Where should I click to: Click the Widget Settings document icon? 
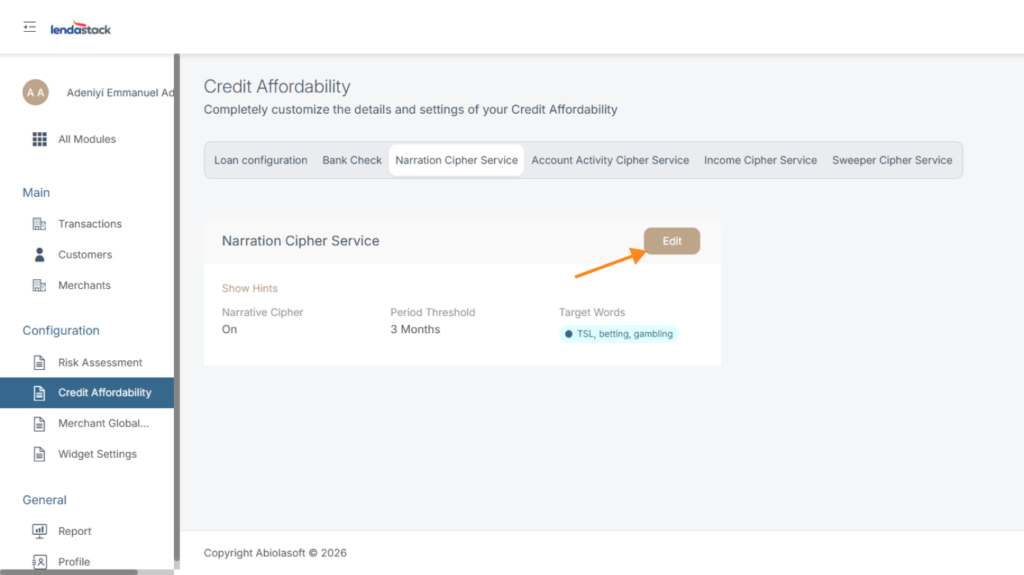40,454
